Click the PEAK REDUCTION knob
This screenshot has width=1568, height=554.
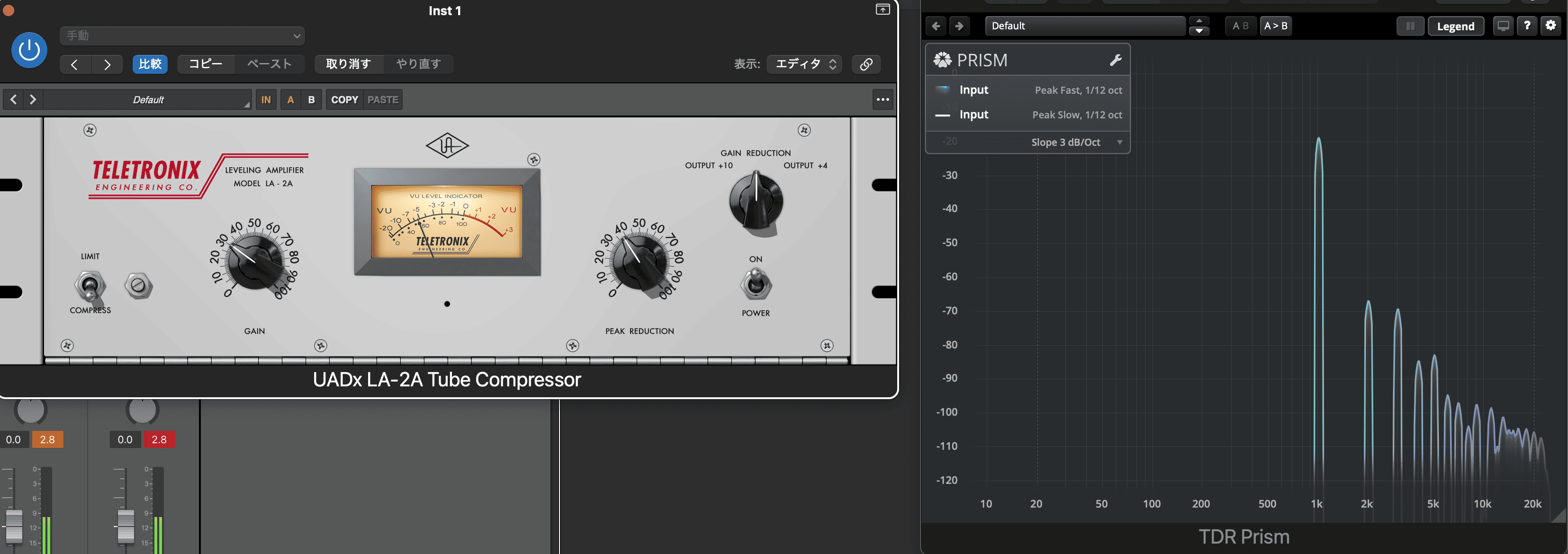(x=639, y=261)
